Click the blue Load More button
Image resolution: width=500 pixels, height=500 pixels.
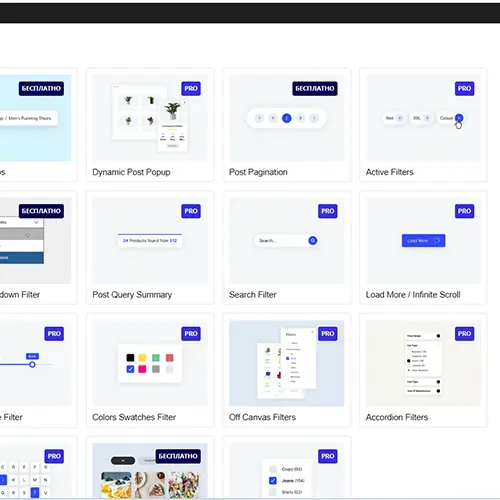(423, 240)
